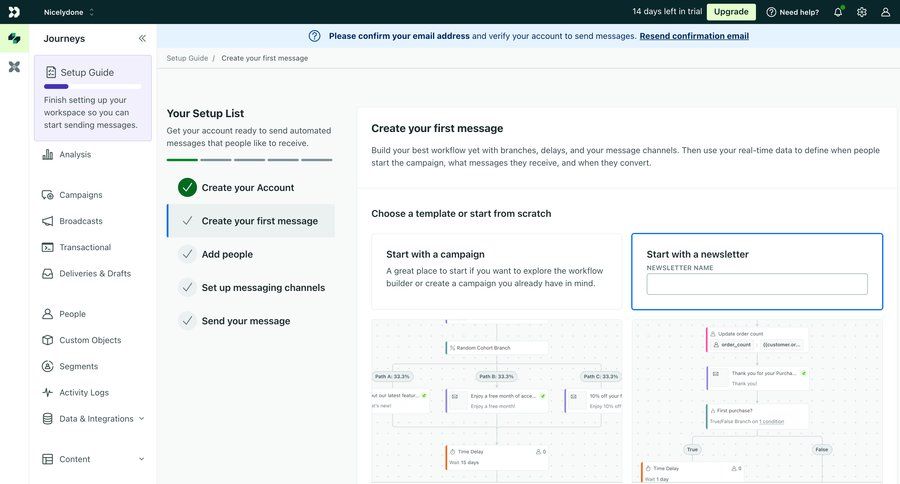The width and height of the screenshot is (900, 484).
Task: Expand the Data & Integrations chevron
Action: pyautogui.click(x=142, y=419)
